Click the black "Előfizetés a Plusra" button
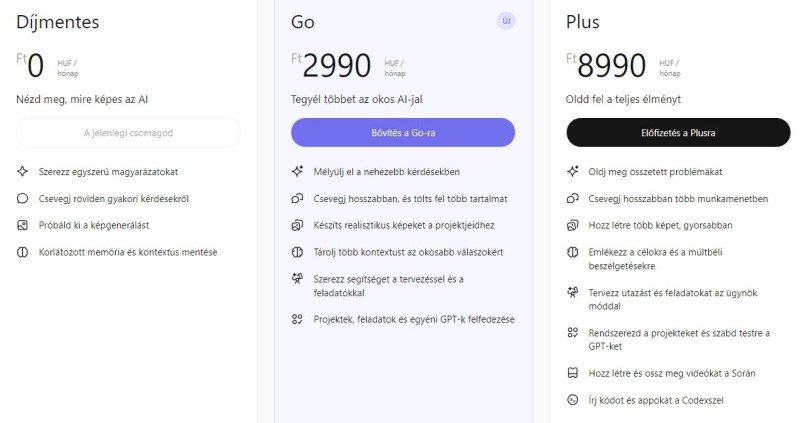The width and height of the screenshot is (800, 423). (x=678, y=132)
